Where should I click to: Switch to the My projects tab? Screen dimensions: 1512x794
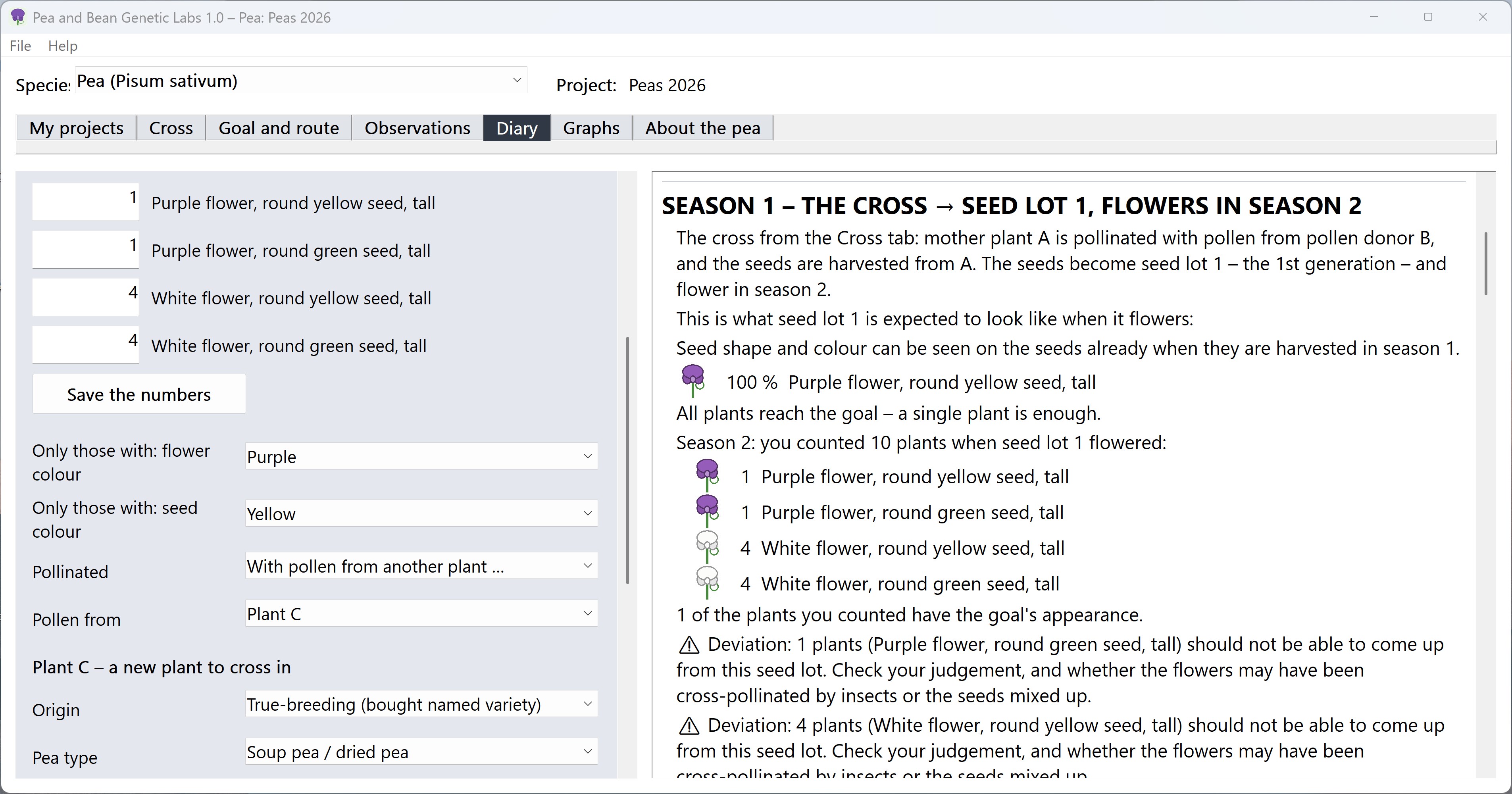click(76, 128)
